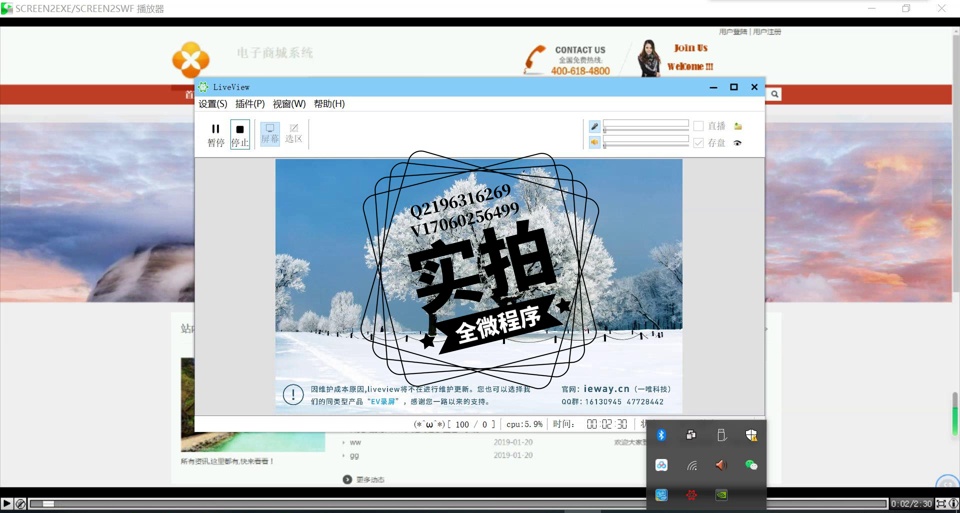
Task: Click the WeChat tray icon
Action: click(x=751, y=465)
